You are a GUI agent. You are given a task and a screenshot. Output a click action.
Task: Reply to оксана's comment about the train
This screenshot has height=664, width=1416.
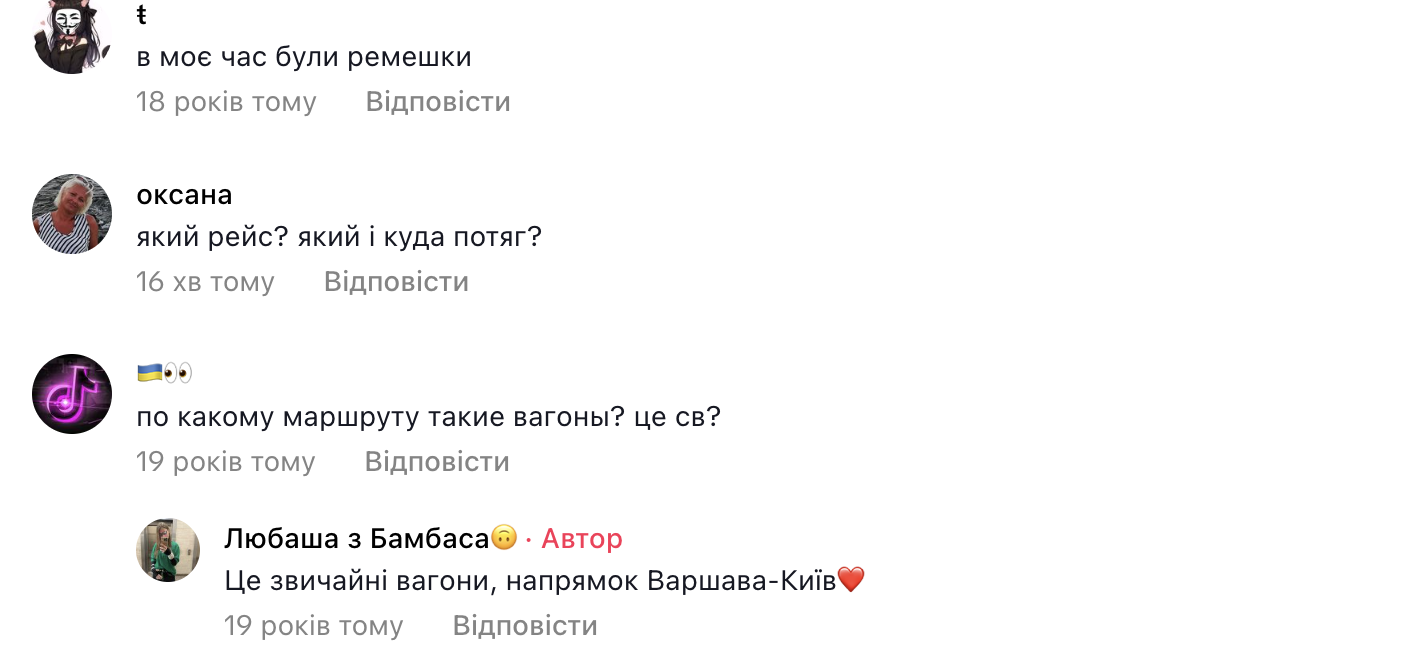[x=396, y=282]
